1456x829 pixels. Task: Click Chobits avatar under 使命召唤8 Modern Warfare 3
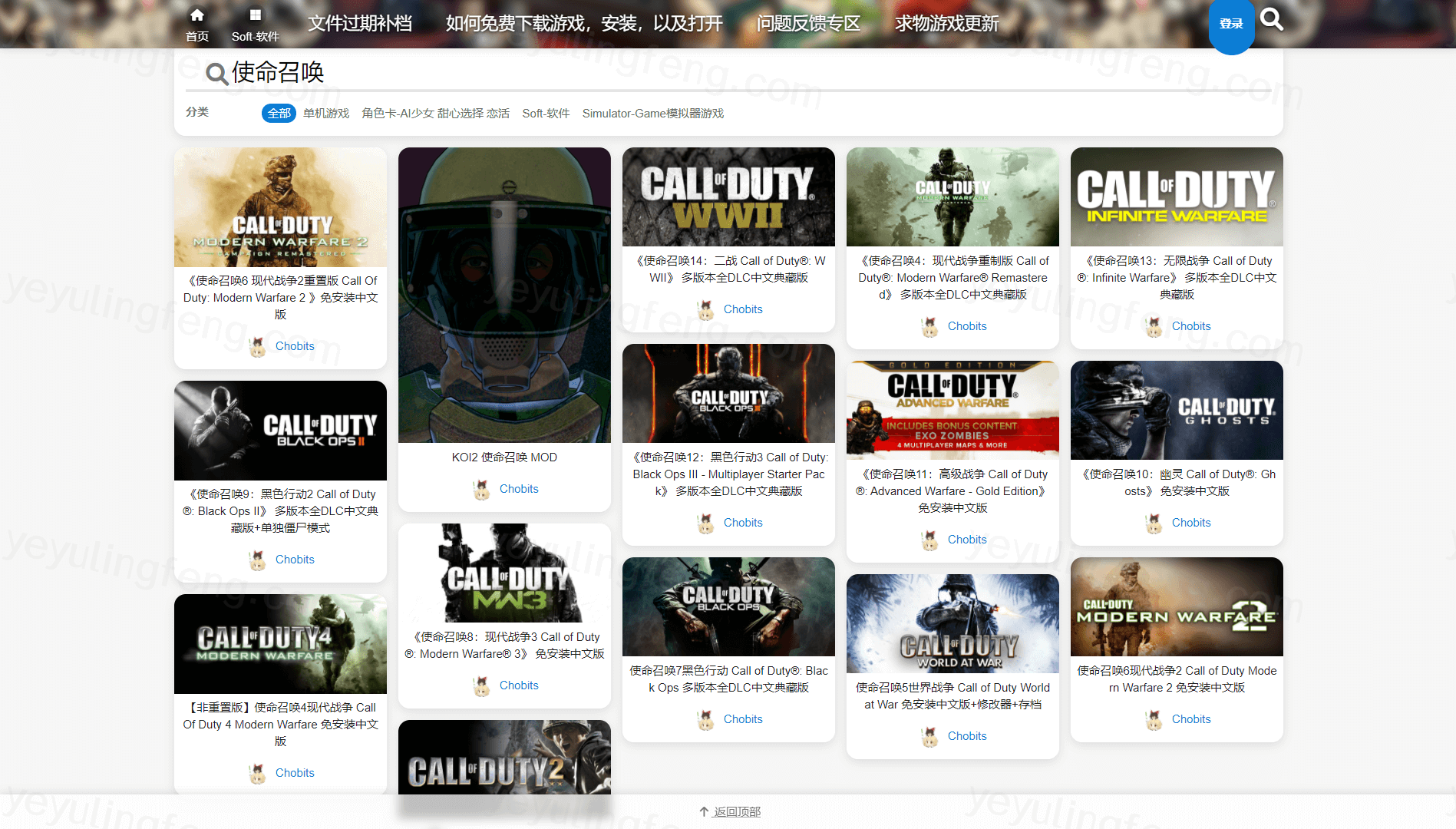pyautogui.click(x=482, y=685)
